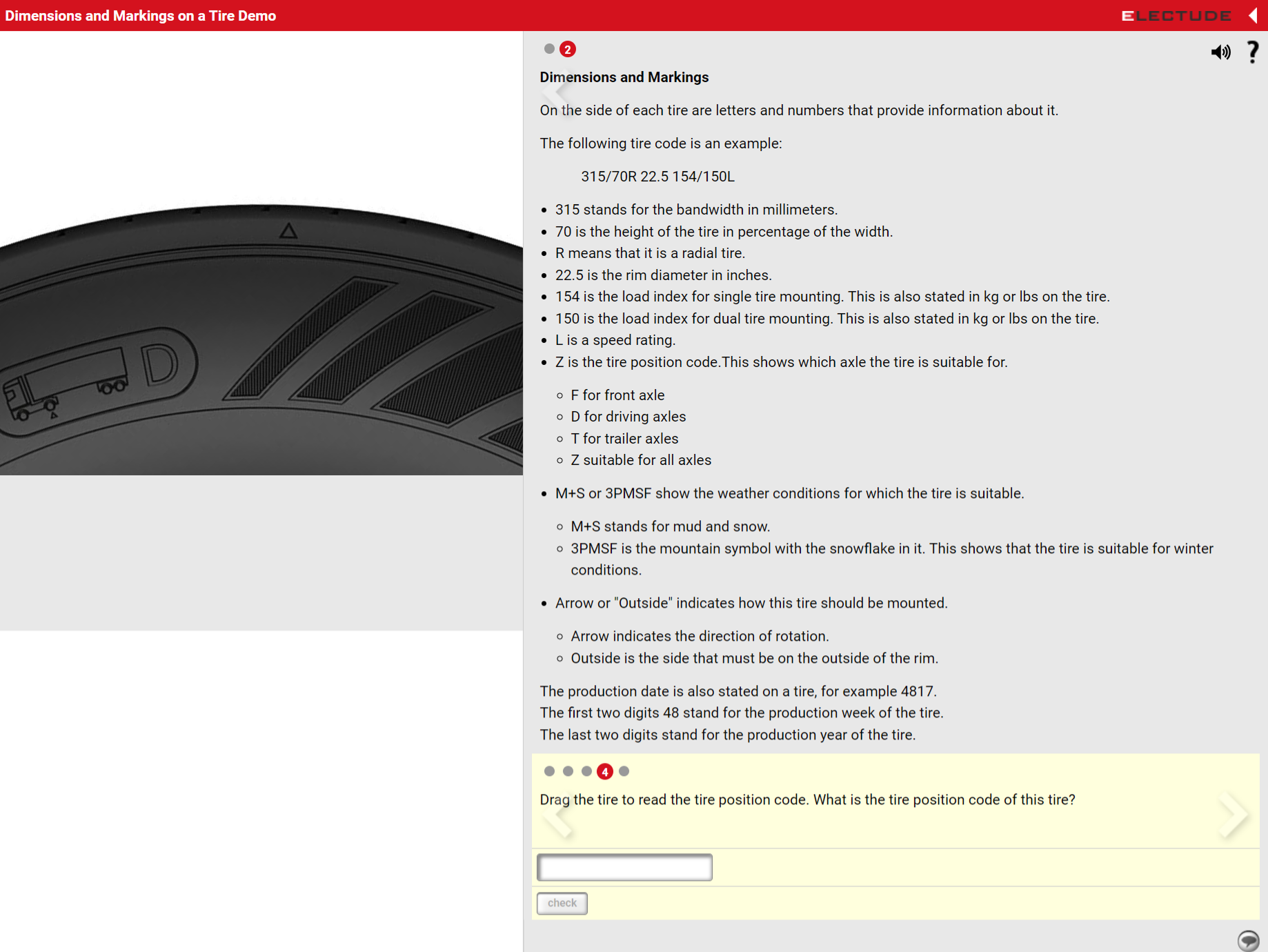Viewport: 1268px width, 952px height.
Task: Go to first page dot in top pager
Action: tap(549, 49)
